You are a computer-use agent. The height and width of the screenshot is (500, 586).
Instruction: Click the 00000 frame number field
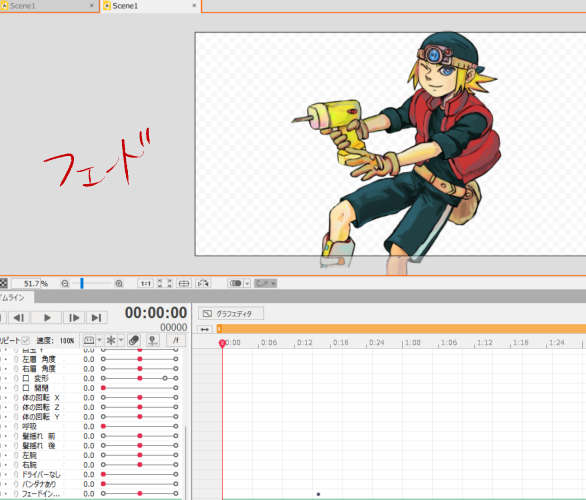173,327
